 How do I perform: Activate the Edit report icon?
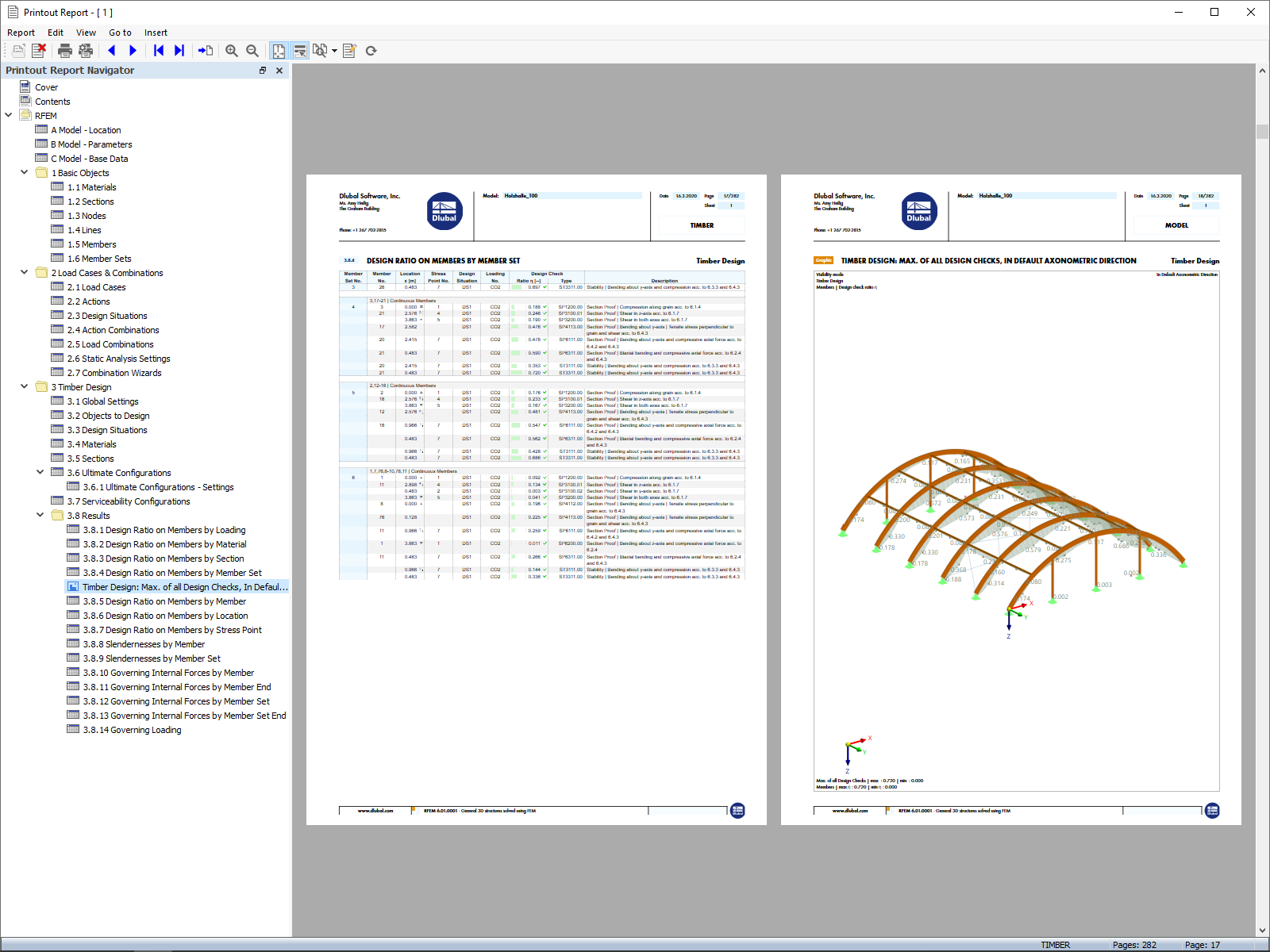tap(350, 50)
